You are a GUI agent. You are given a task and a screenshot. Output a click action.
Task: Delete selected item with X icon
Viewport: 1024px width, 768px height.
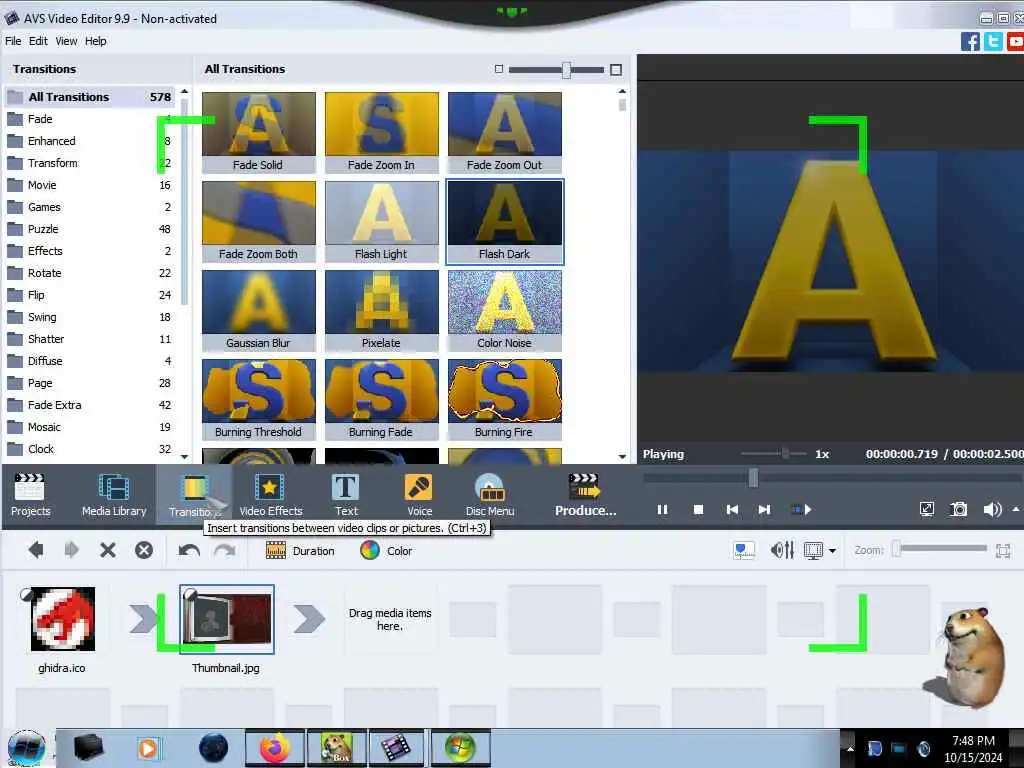(x=108, y=551)
